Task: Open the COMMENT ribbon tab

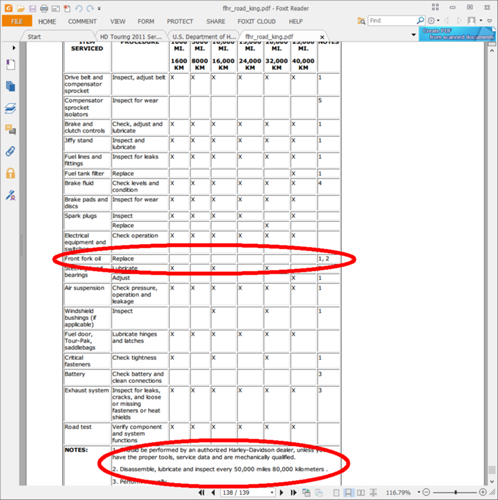Action: pos(82,21)
